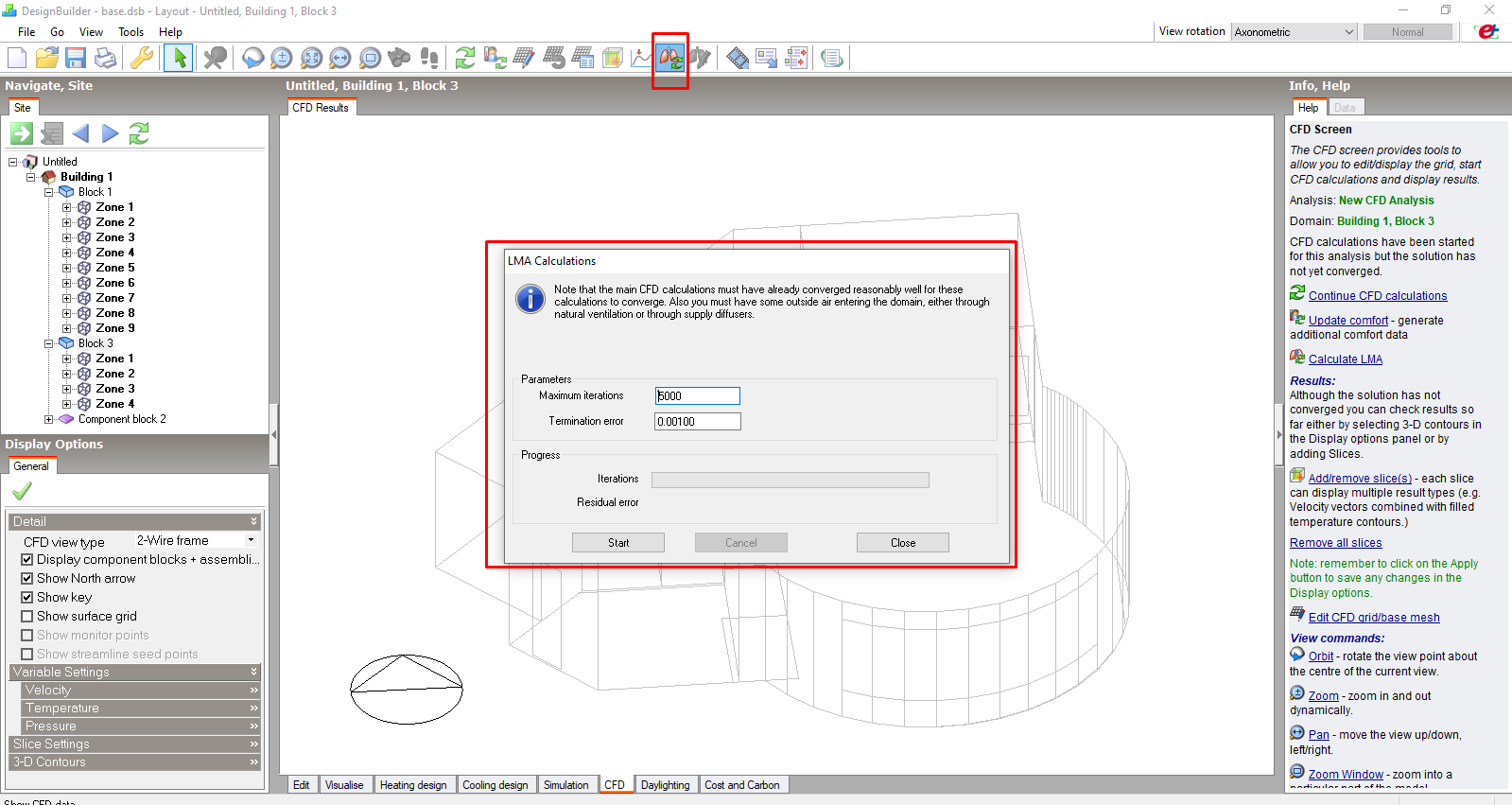The width and height of the screenshot is (1512, 805).
Task: Click the Remove all slices link
Action: tap(1335, 543)
